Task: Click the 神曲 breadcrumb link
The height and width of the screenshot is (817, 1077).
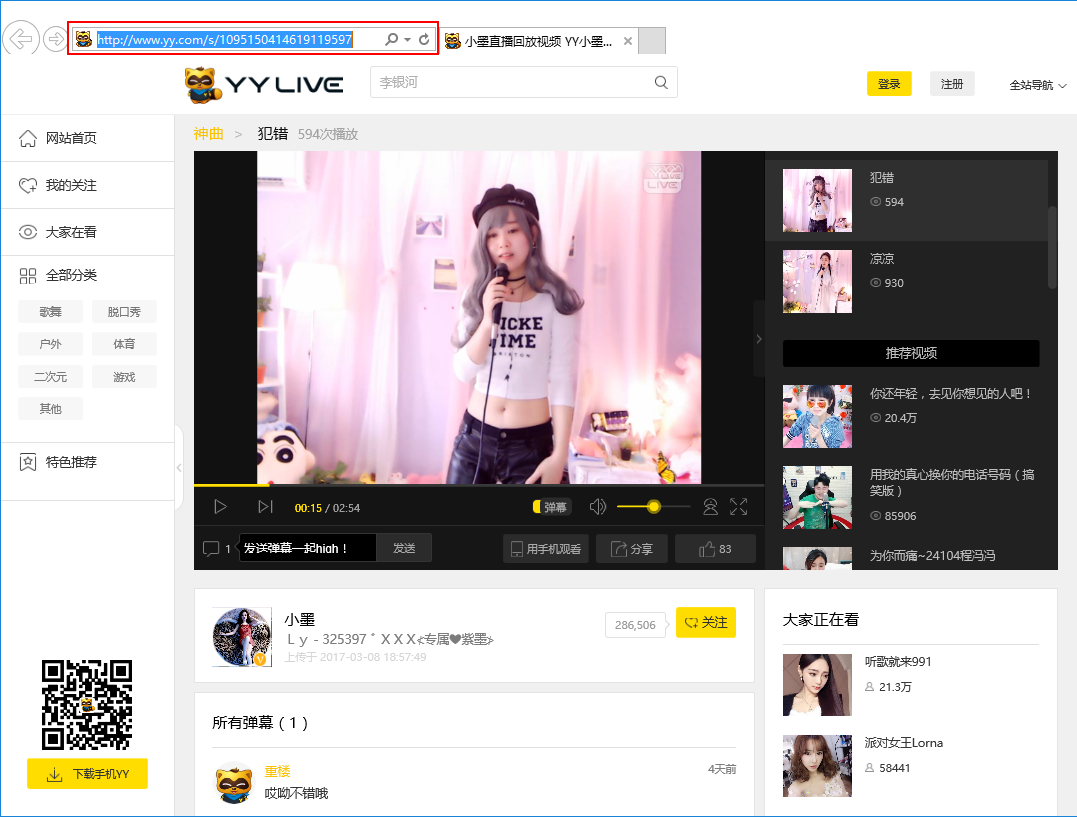Action: click(208, 134)
